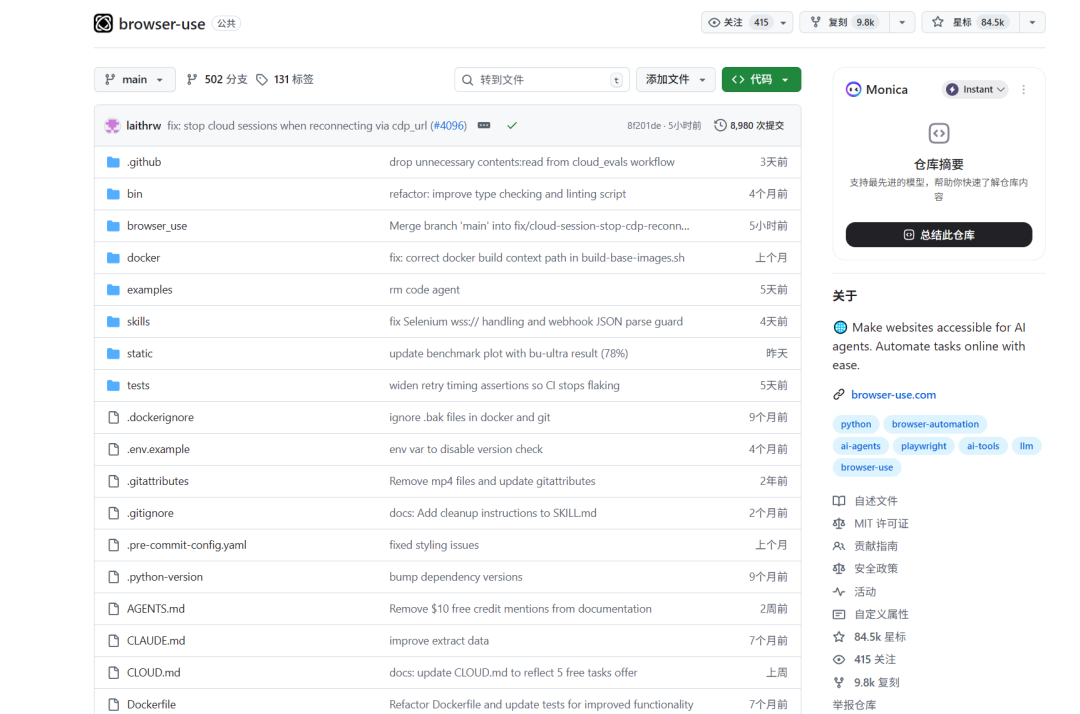Select the browser-use topic tag
1080x714 pixels.
tap(866, 468)
